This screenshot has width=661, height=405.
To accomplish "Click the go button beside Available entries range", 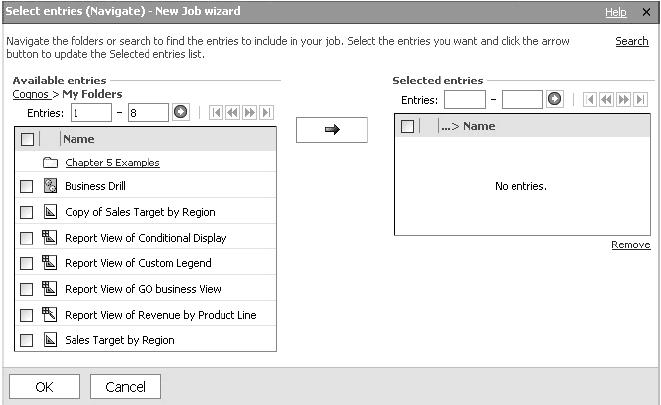I will [x=181, y=112].
